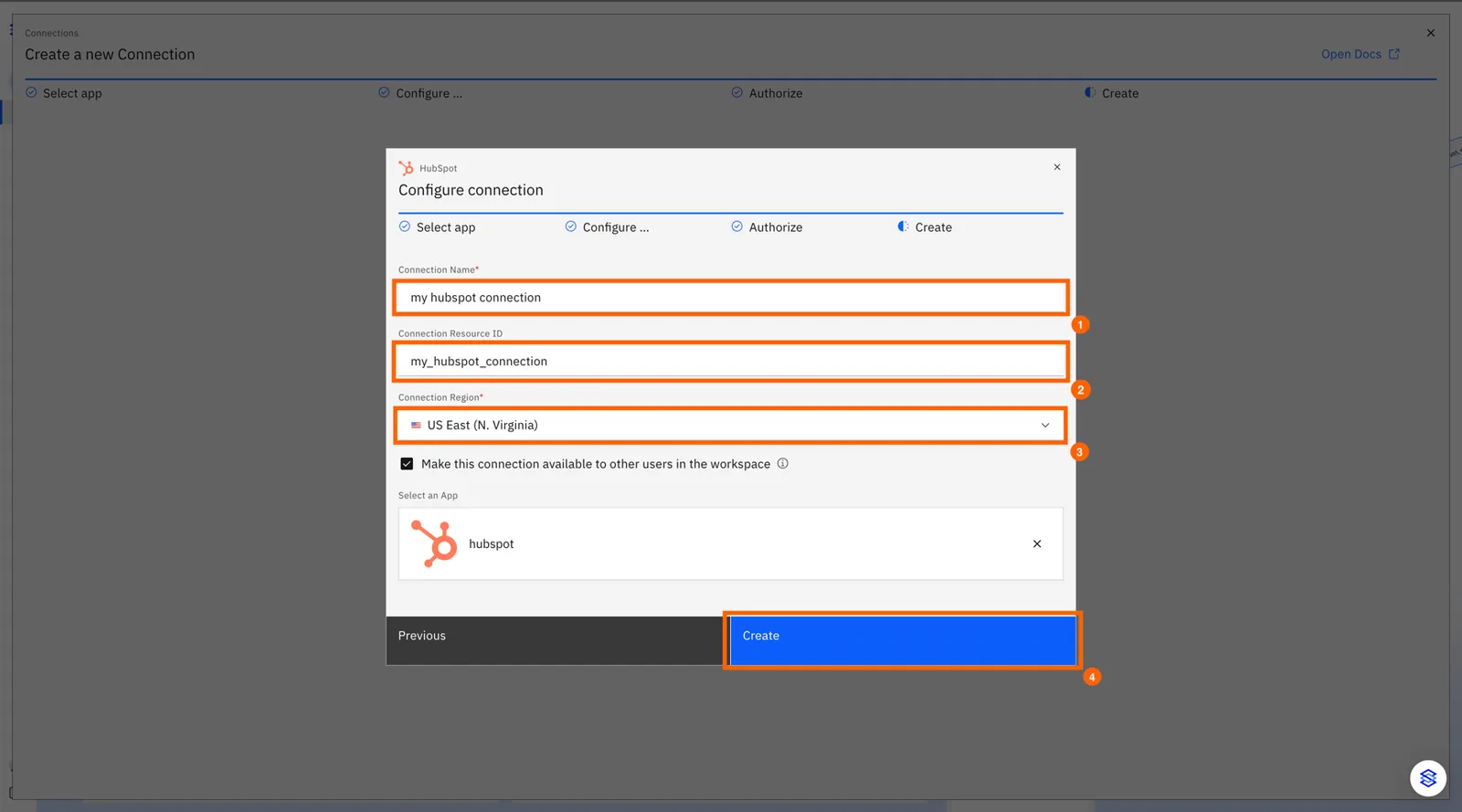Viewport: 1462px width, 812px height.
Task: Click background Authorize step
Action: pos(768,93)
